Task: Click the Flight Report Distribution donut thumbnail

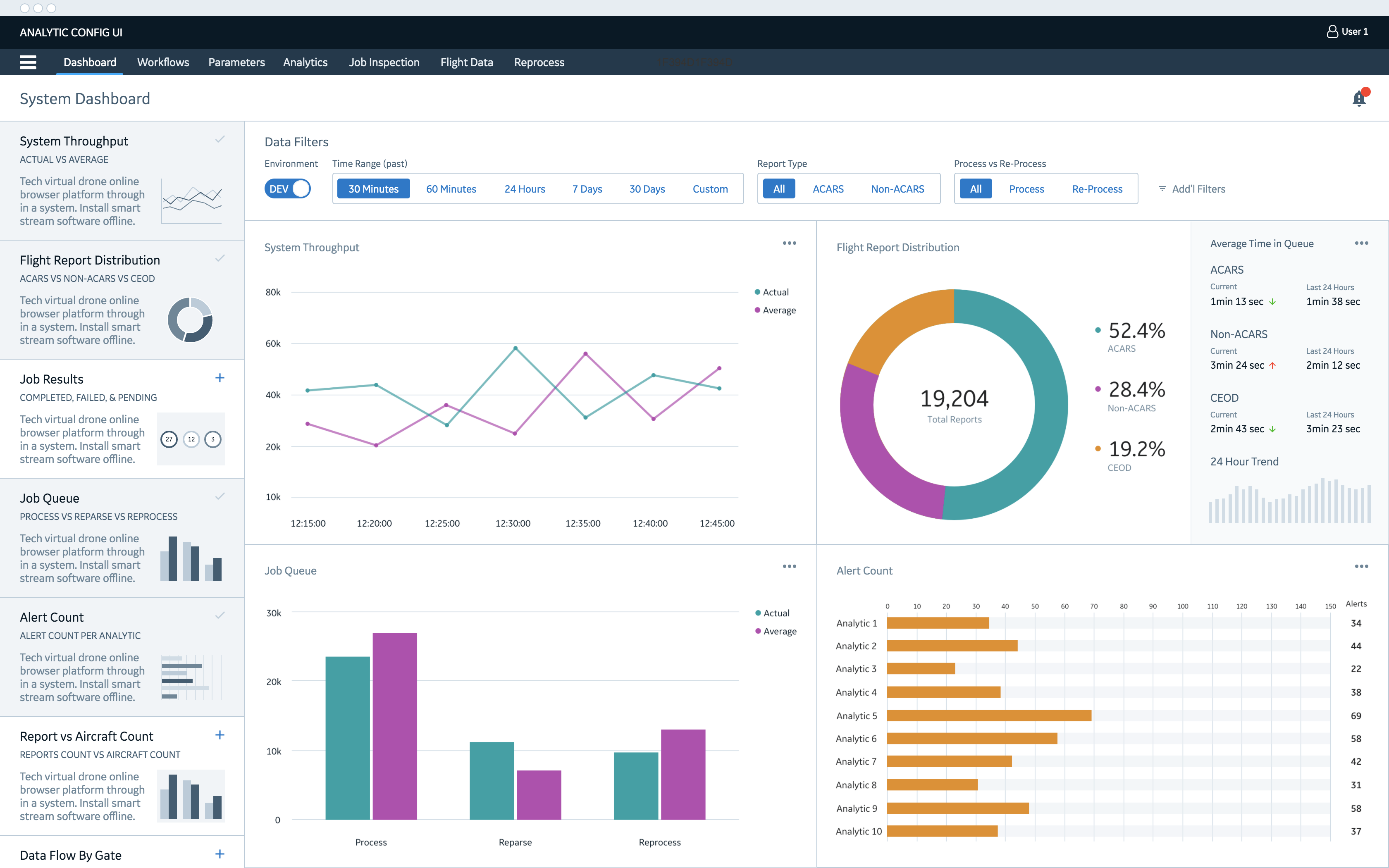Action: pyautogui.click(x=190, y=320)
